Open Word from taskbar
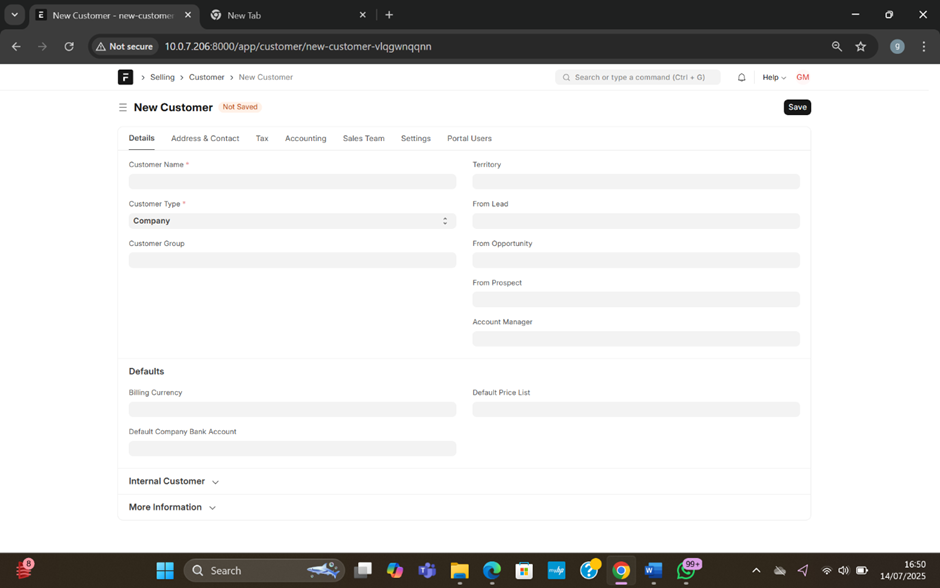This screenshot has width=940, height=588. coord(653,571)
